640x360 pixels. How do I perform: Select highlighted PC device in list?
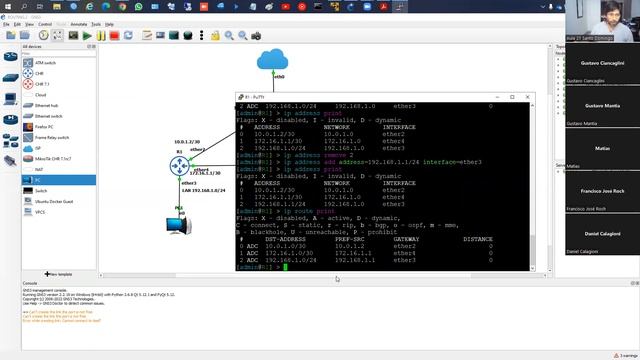click(x=59, y=180)
